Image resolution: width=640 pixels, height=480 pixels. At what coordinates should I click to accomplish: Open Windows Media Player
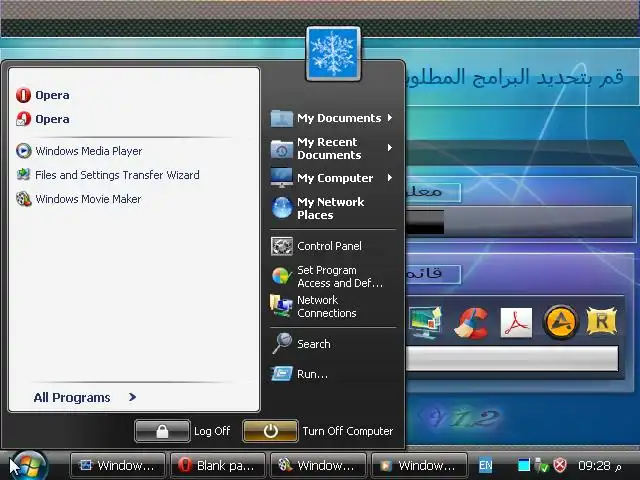click(x=79, y=151)
